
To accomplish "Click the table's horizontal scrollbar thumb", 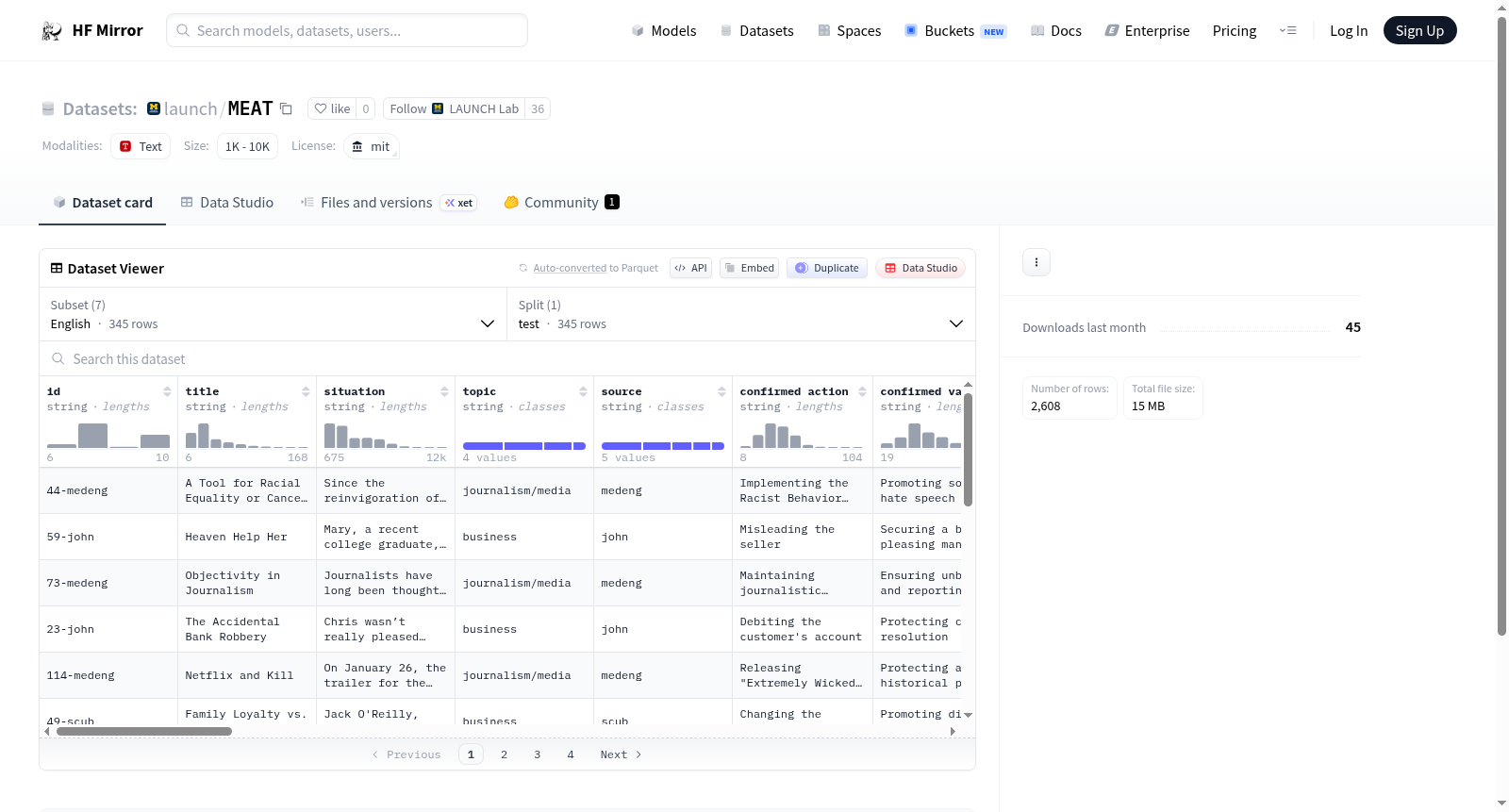I will tap(144, 731).
